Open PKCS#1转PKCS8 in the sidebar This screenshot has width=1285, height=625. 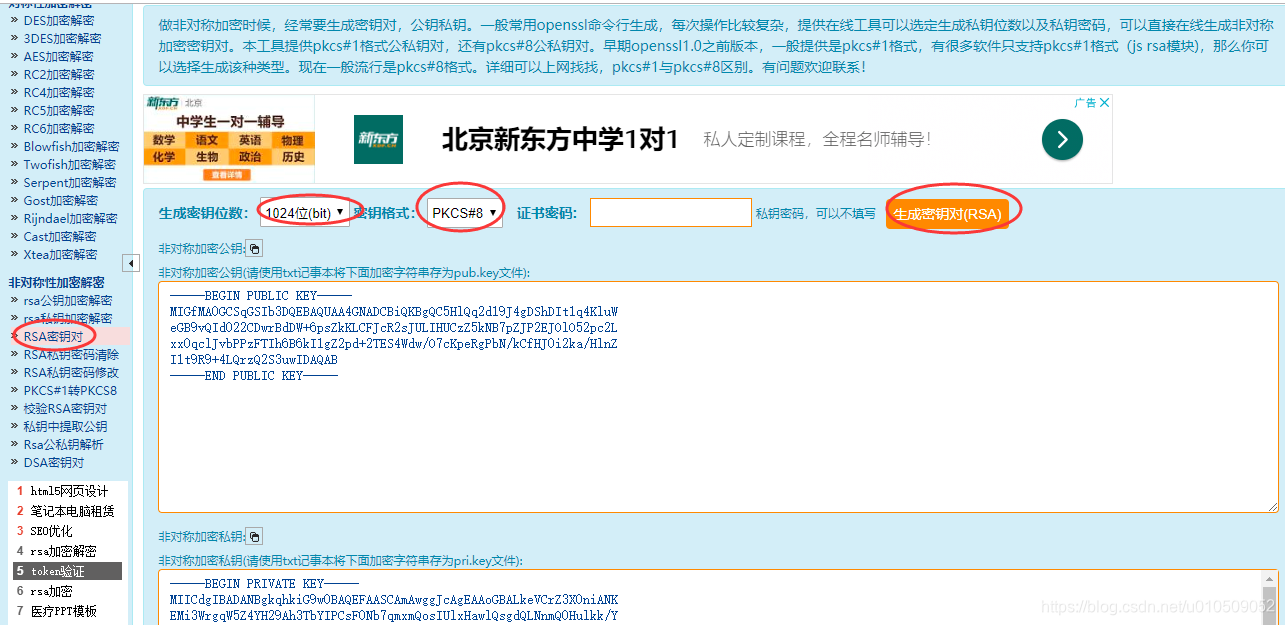[70, 390]
